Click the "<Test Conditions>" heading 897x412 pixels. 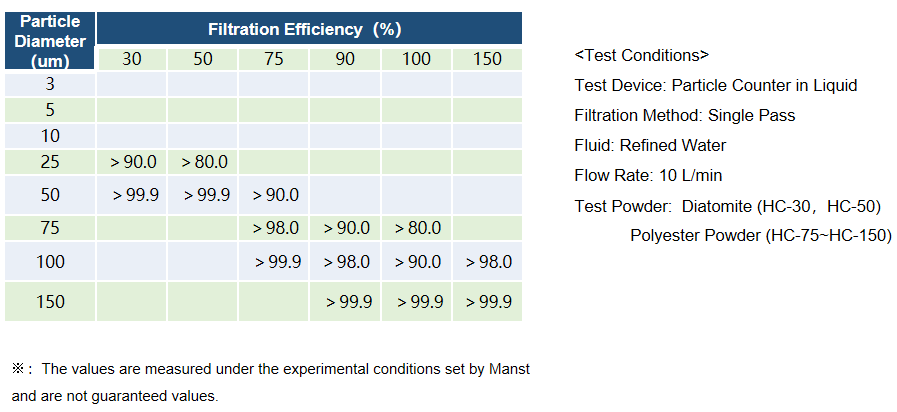pos(642,55)
